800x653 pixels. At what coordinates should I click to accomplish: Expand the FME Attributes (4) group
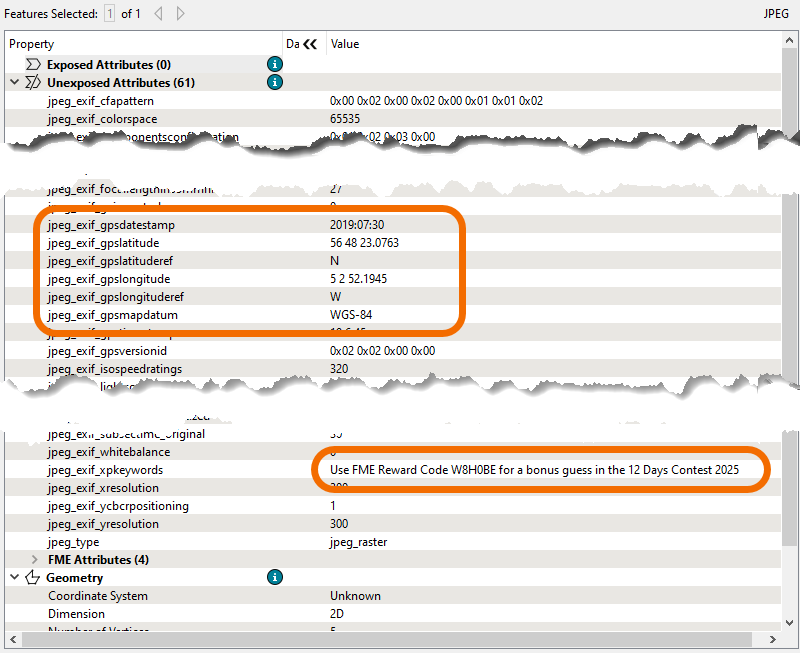point(36,560)
